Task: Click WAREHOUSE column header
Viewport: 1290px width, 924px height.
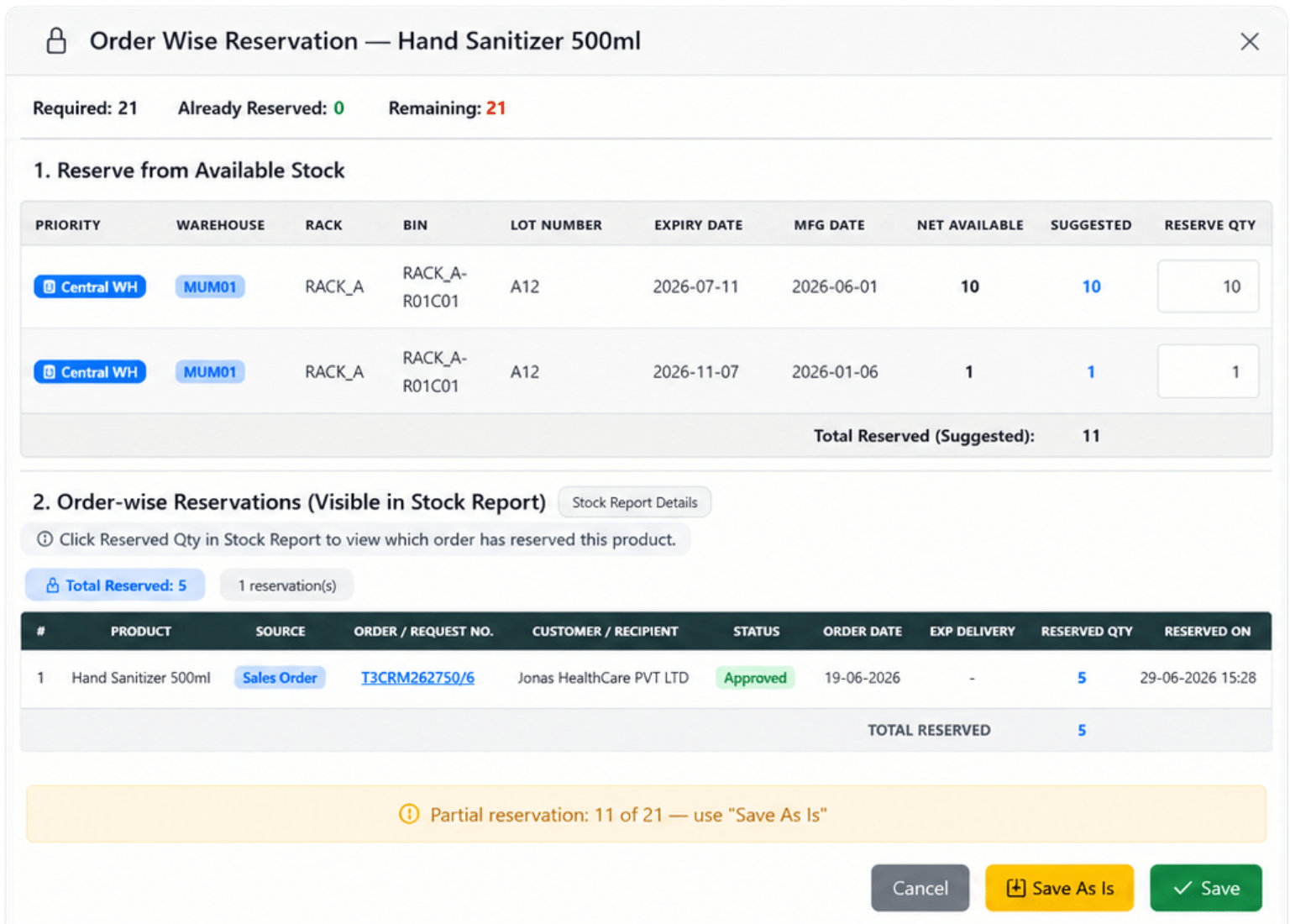Action: [x=220, y=225]
